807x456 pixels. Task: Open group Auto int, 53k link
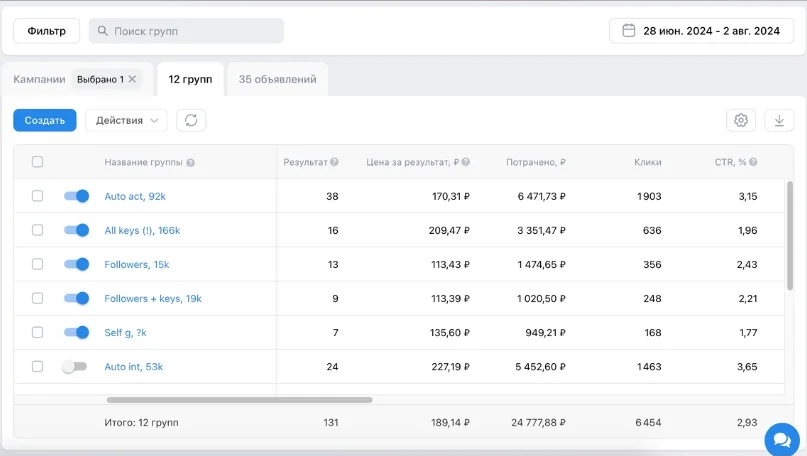click(134, 366)
